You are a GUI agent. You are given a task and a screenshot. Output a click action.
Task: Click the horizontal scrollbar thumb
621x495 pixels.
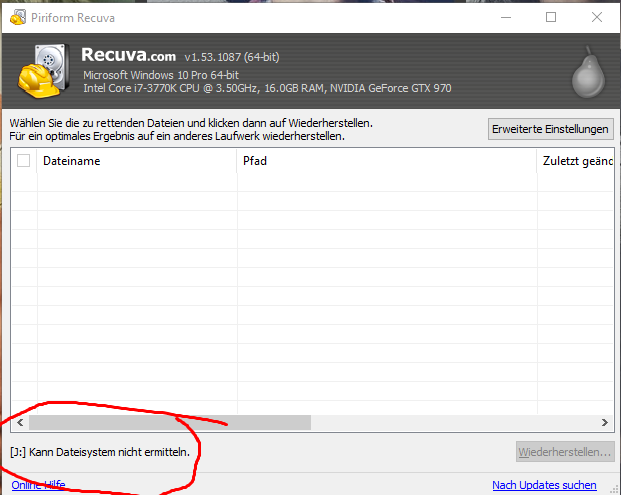(170, 423)
